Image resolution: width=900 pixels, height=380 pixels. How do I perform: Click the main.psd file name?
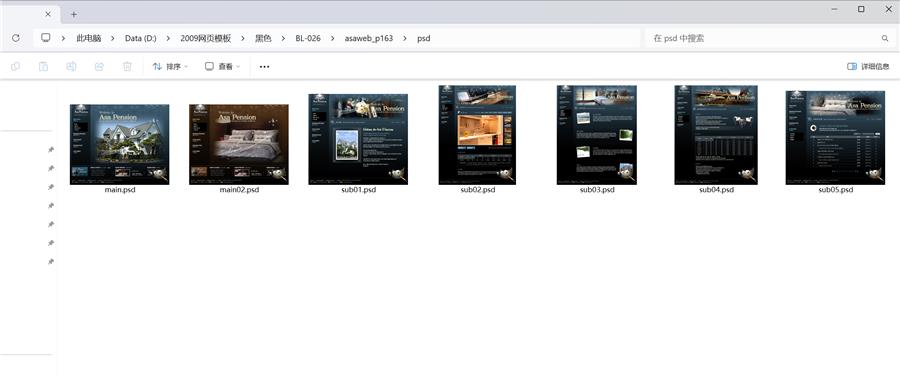coord(120,189)
